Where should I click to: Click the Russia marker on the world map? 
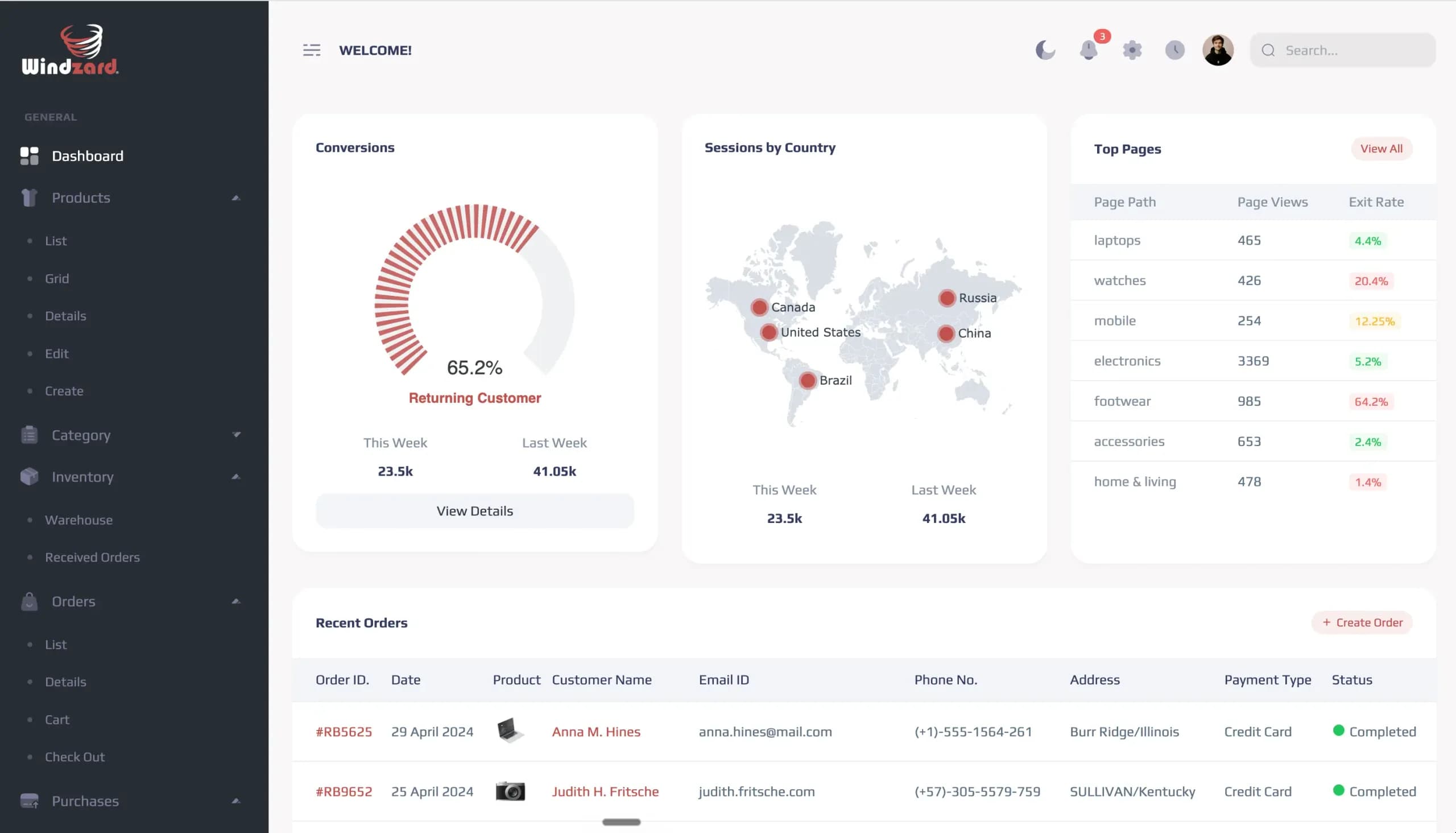click(946, 298)
